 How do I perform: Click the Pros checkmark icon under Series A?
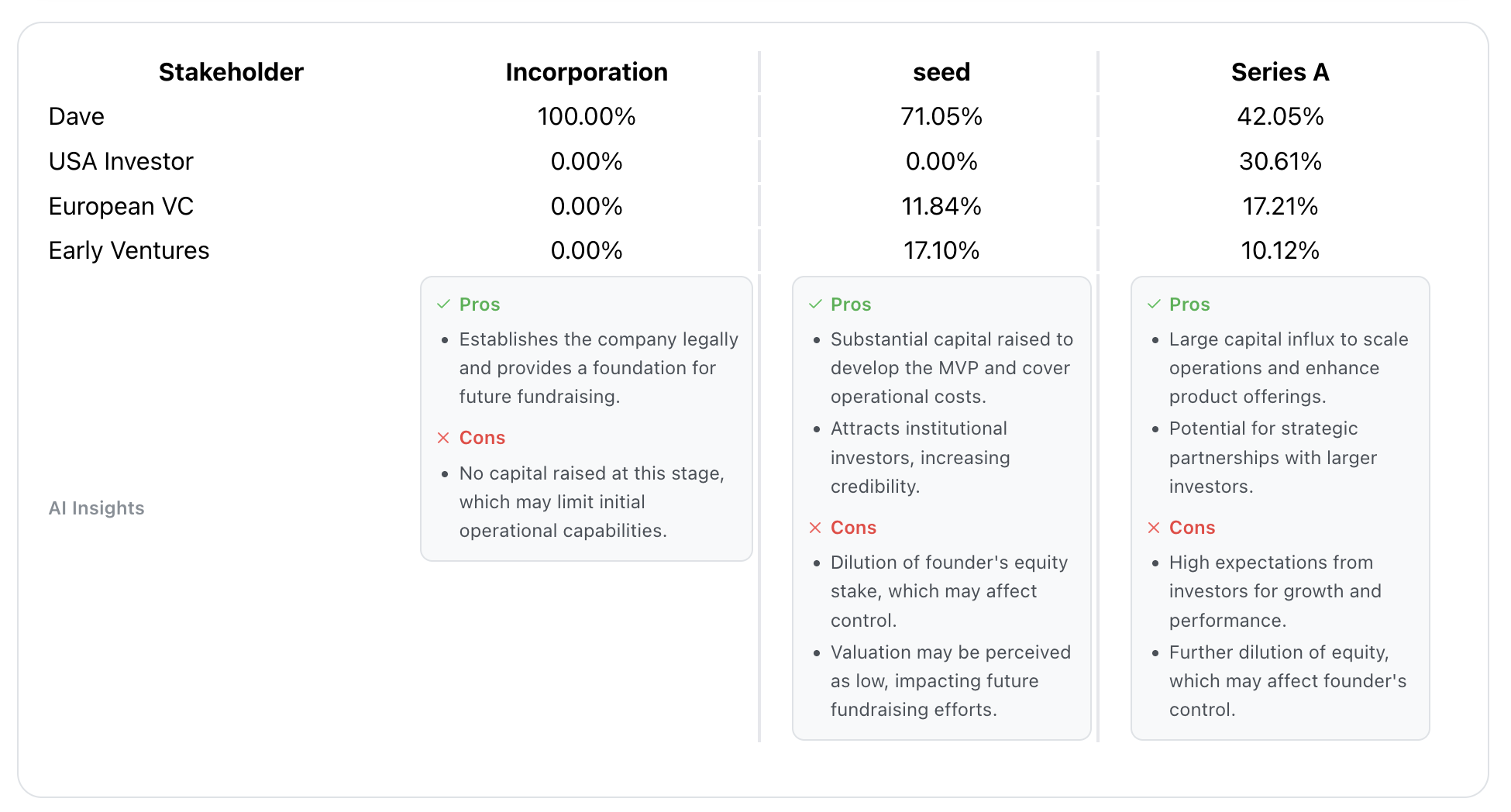click(1153, 304)
